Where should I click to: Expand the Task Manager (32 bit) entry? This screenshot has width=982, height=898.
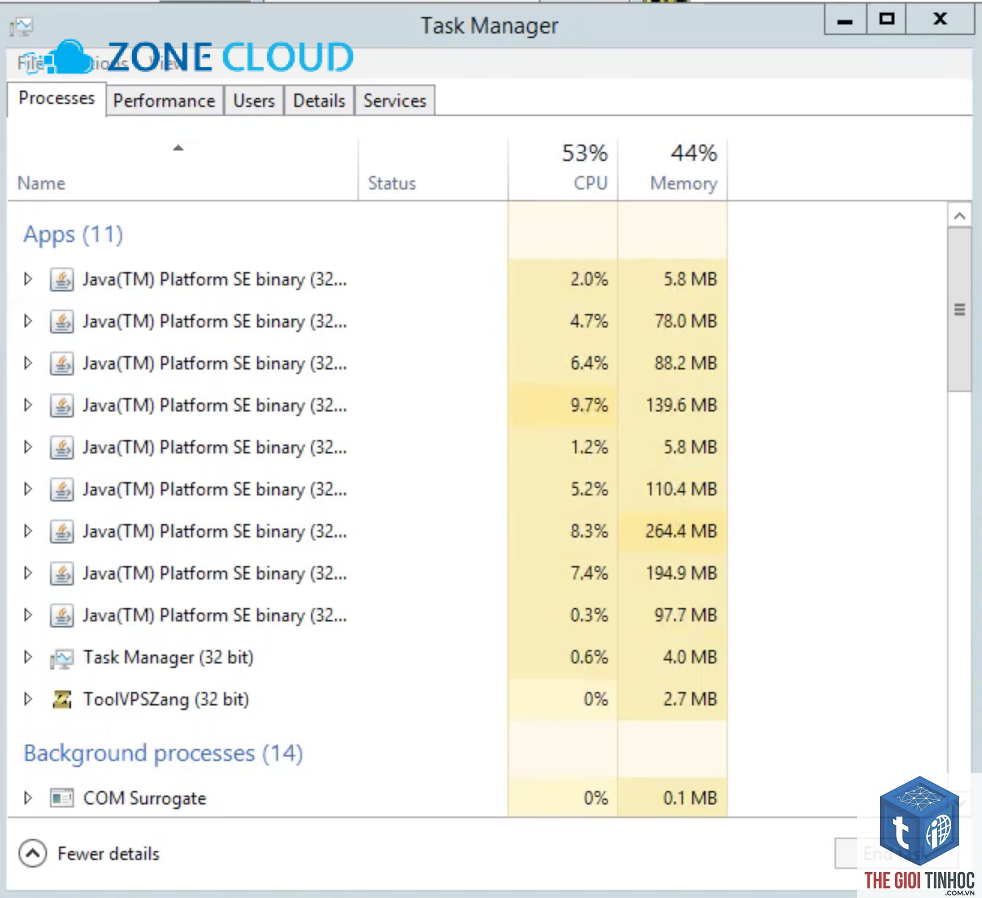click(x=28, y=657)
